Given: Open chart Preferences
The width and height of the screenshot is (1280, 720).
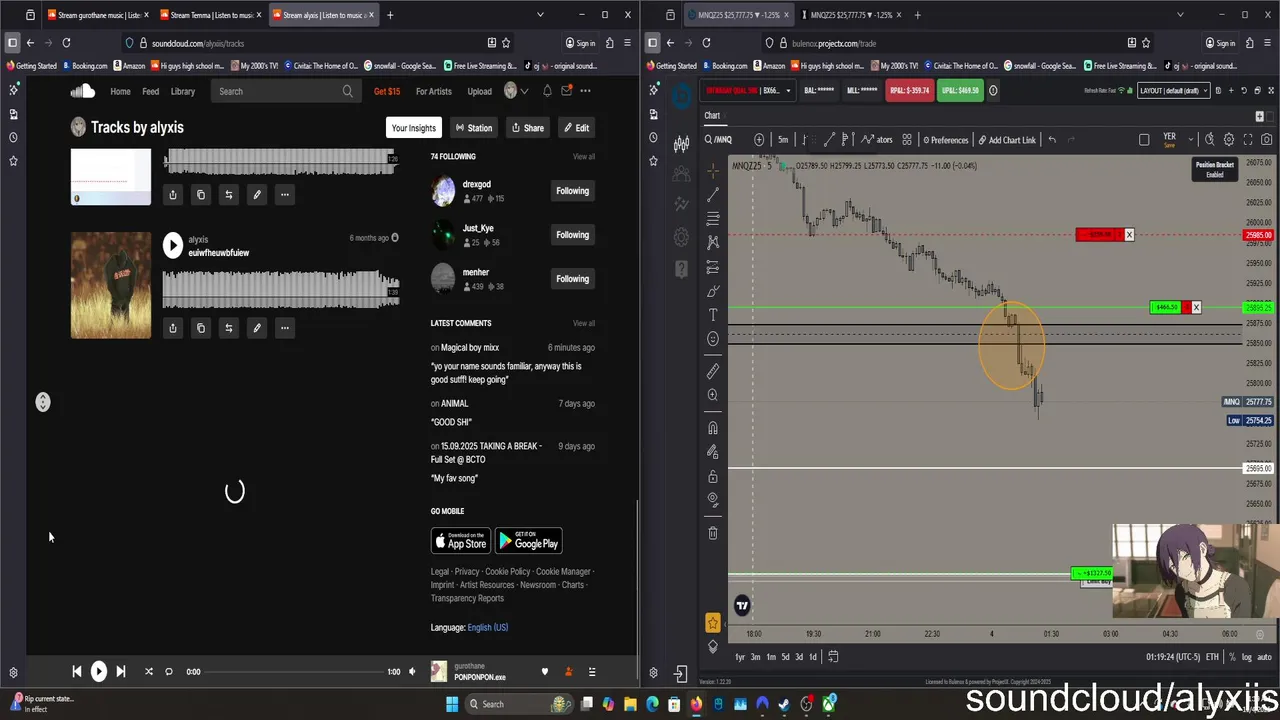Looking at the screenshot, I should (946, 140).
